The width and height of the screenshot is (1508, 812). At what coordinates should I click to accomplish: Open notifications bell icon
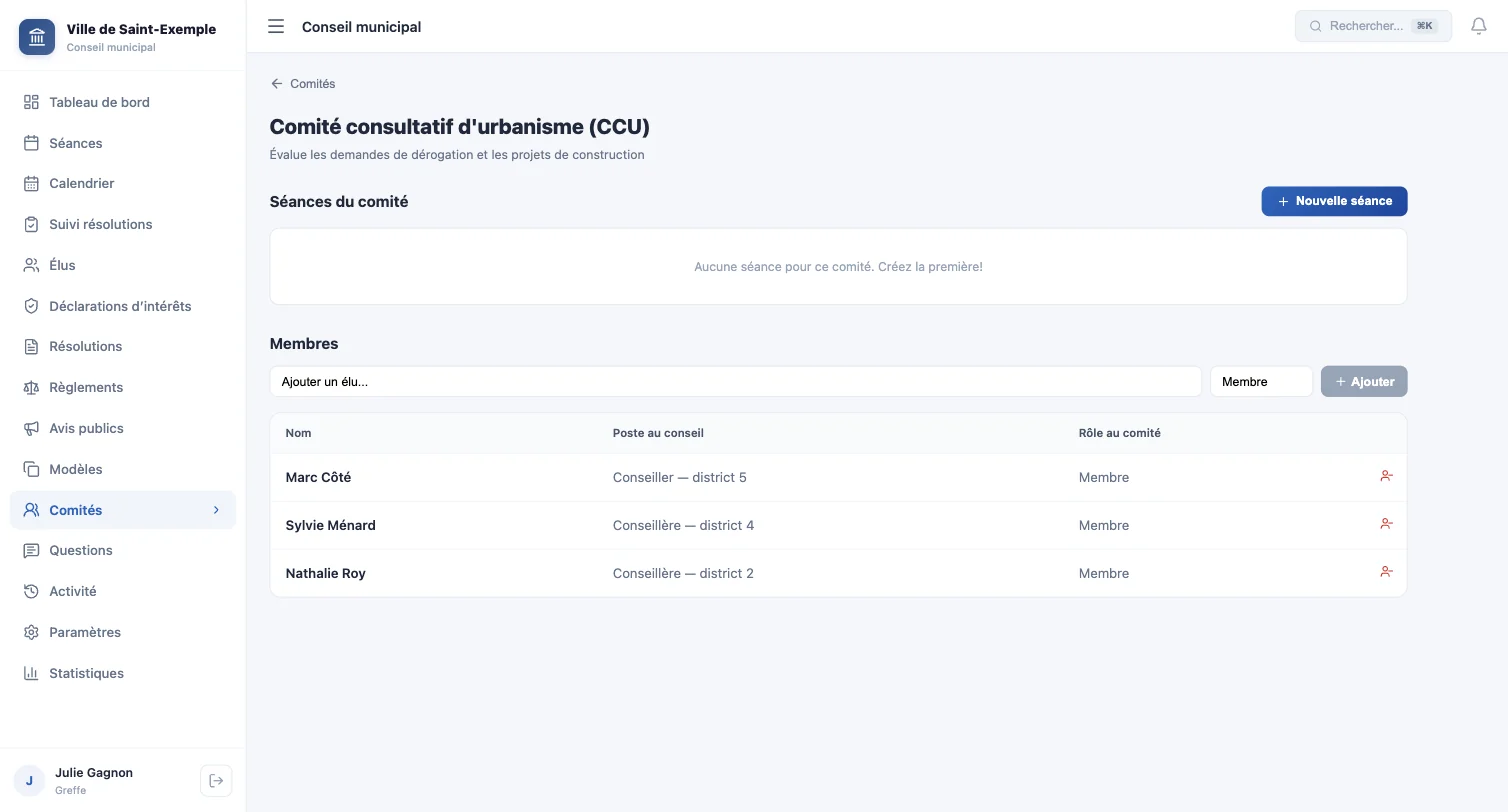1479,26
